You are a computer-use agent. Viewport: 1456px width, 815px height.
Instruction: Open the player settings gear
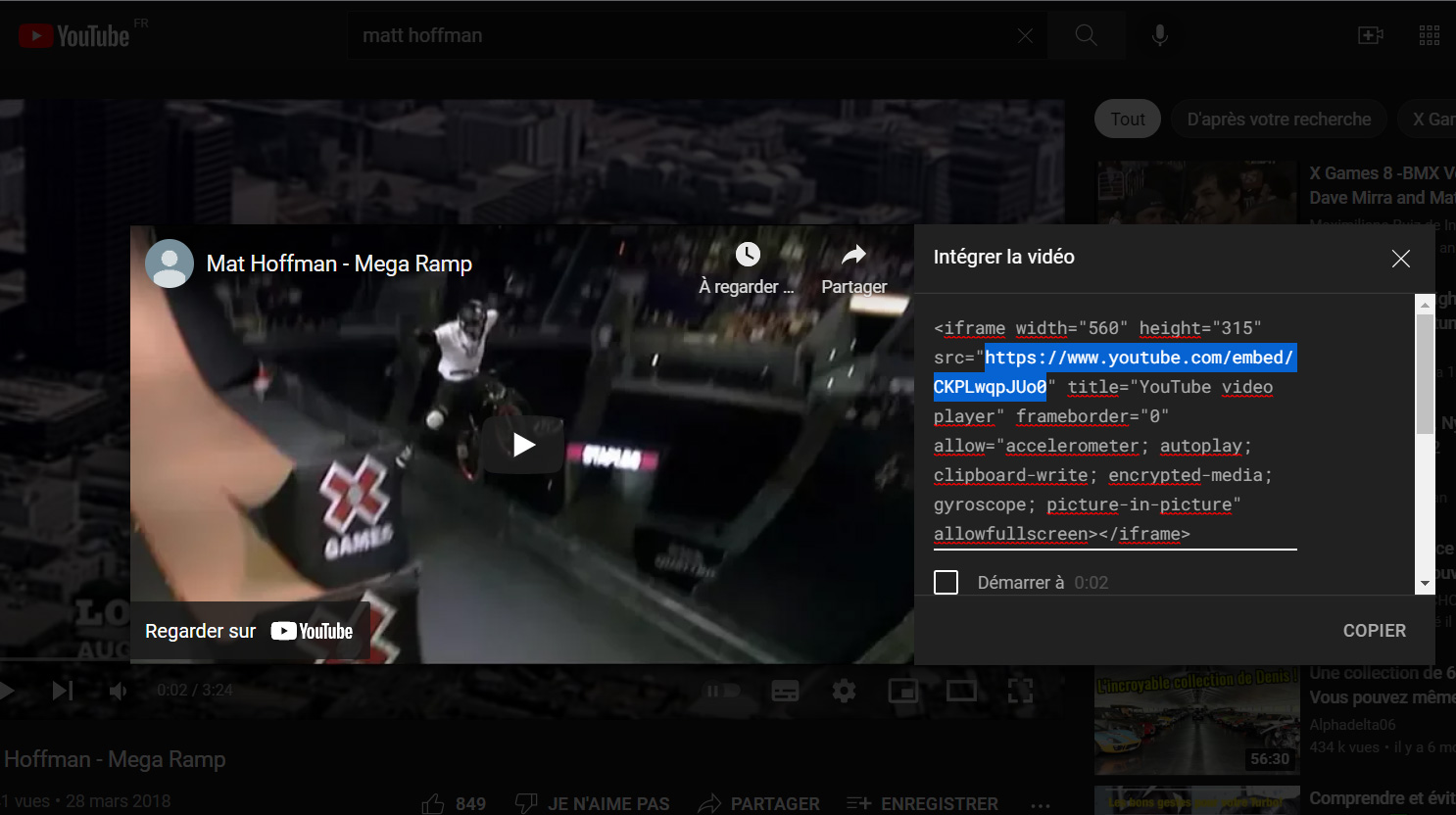pos(844,692)
